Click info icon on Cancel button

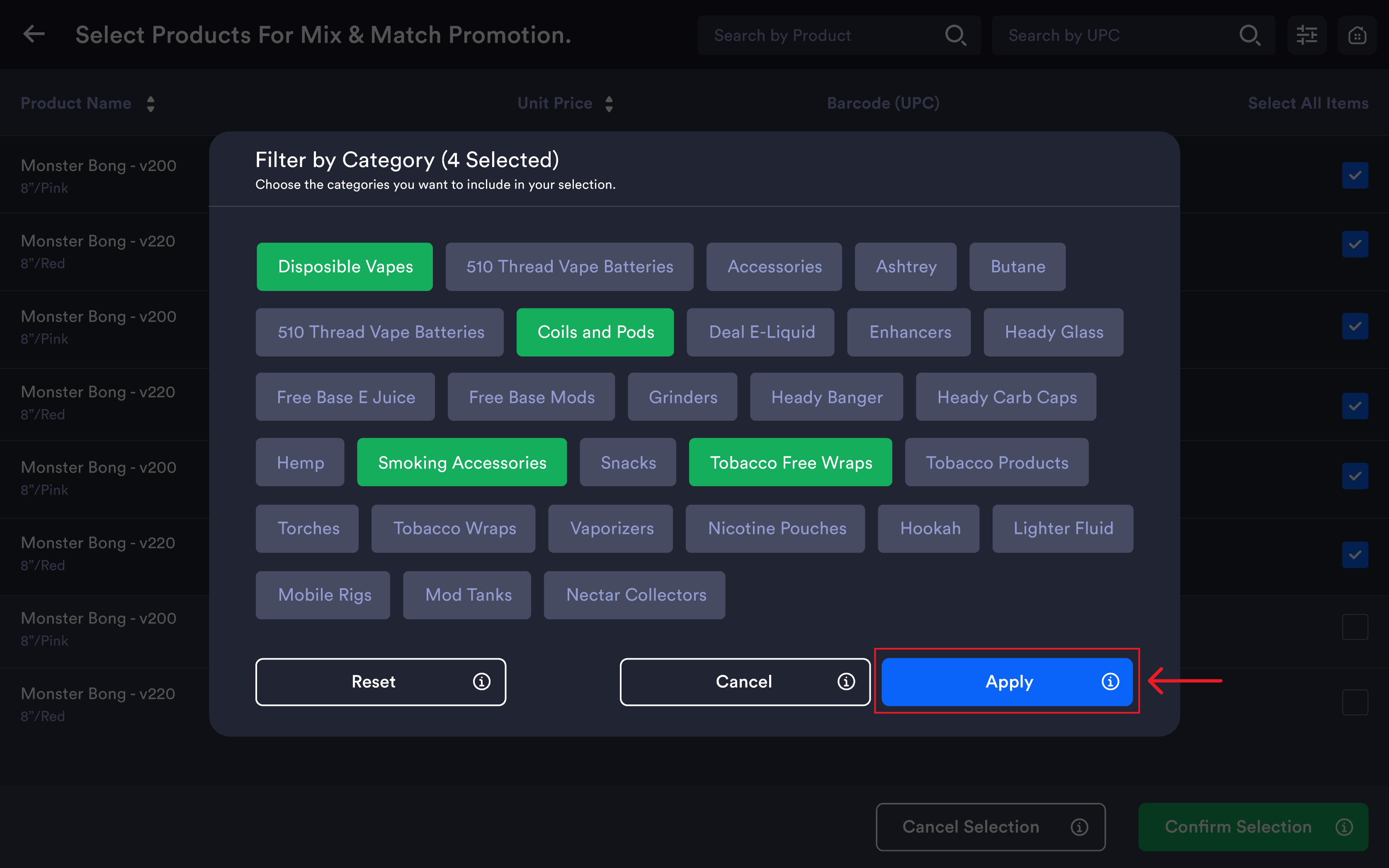[846, 681]
